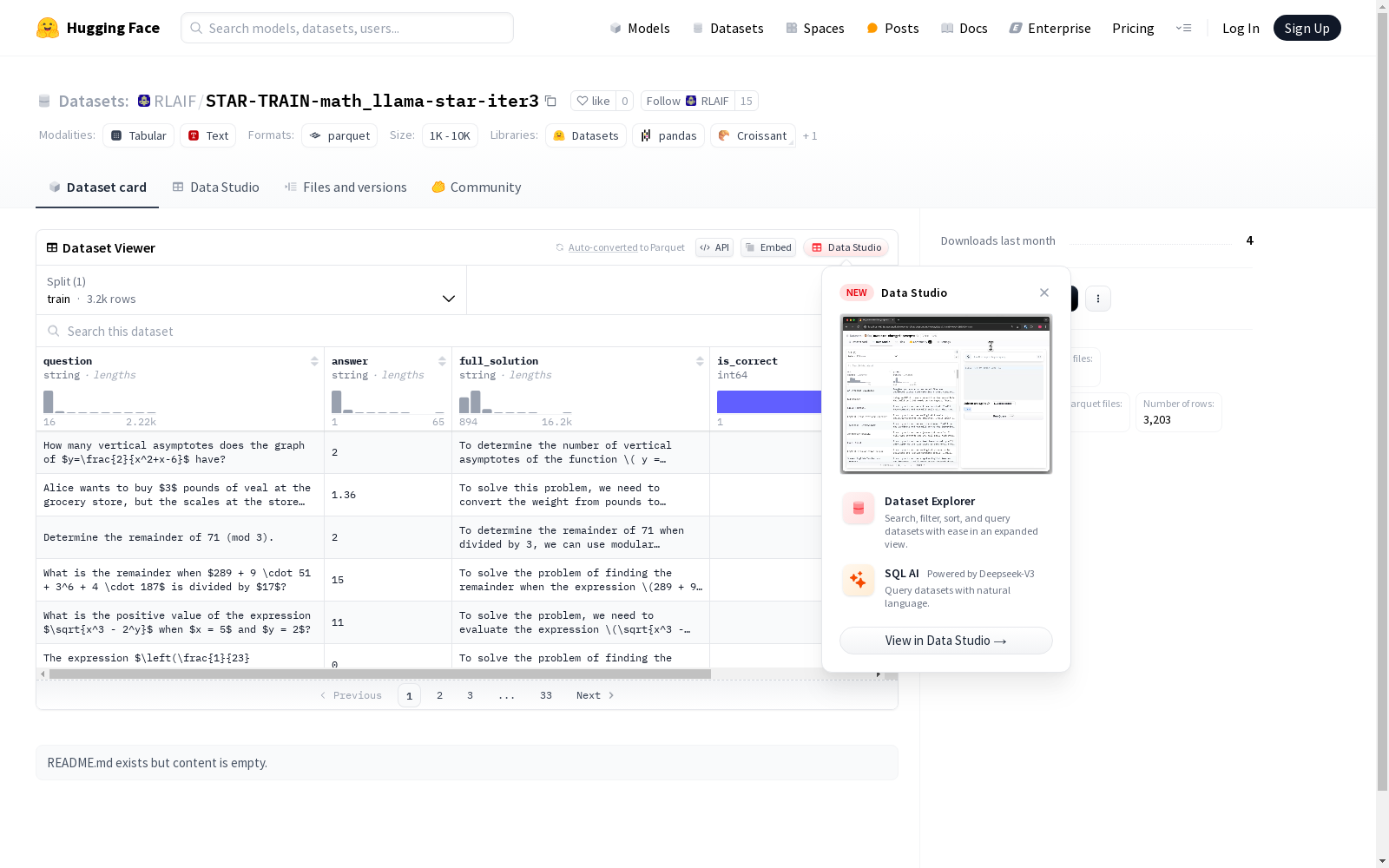The width and height of the screenshot is (1389, 868).
Task: Open the RLAIF organization link
Action: point(174,101)
